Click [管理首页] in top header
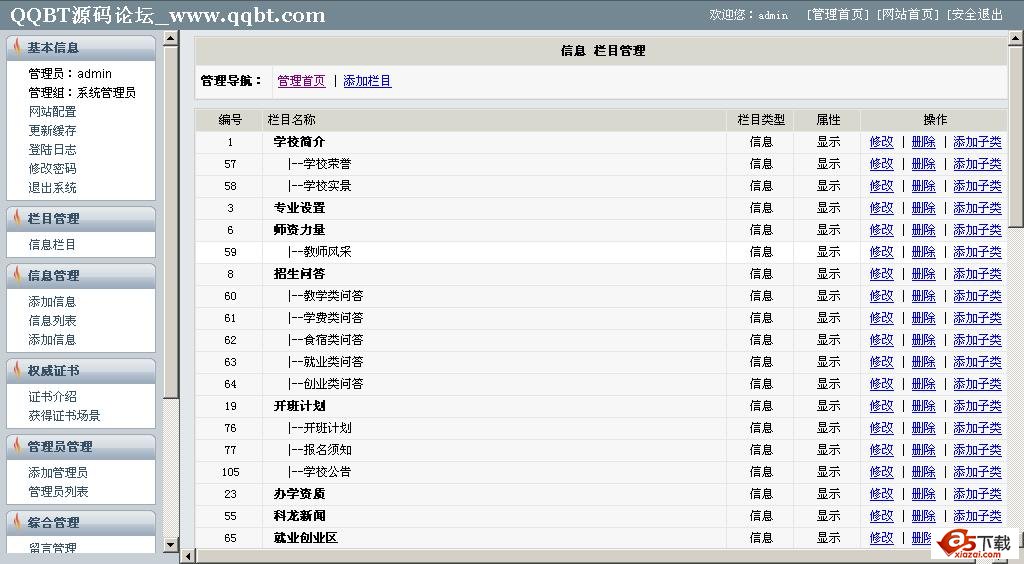This screenshot has width=1024, height=564. click(838, 14)
